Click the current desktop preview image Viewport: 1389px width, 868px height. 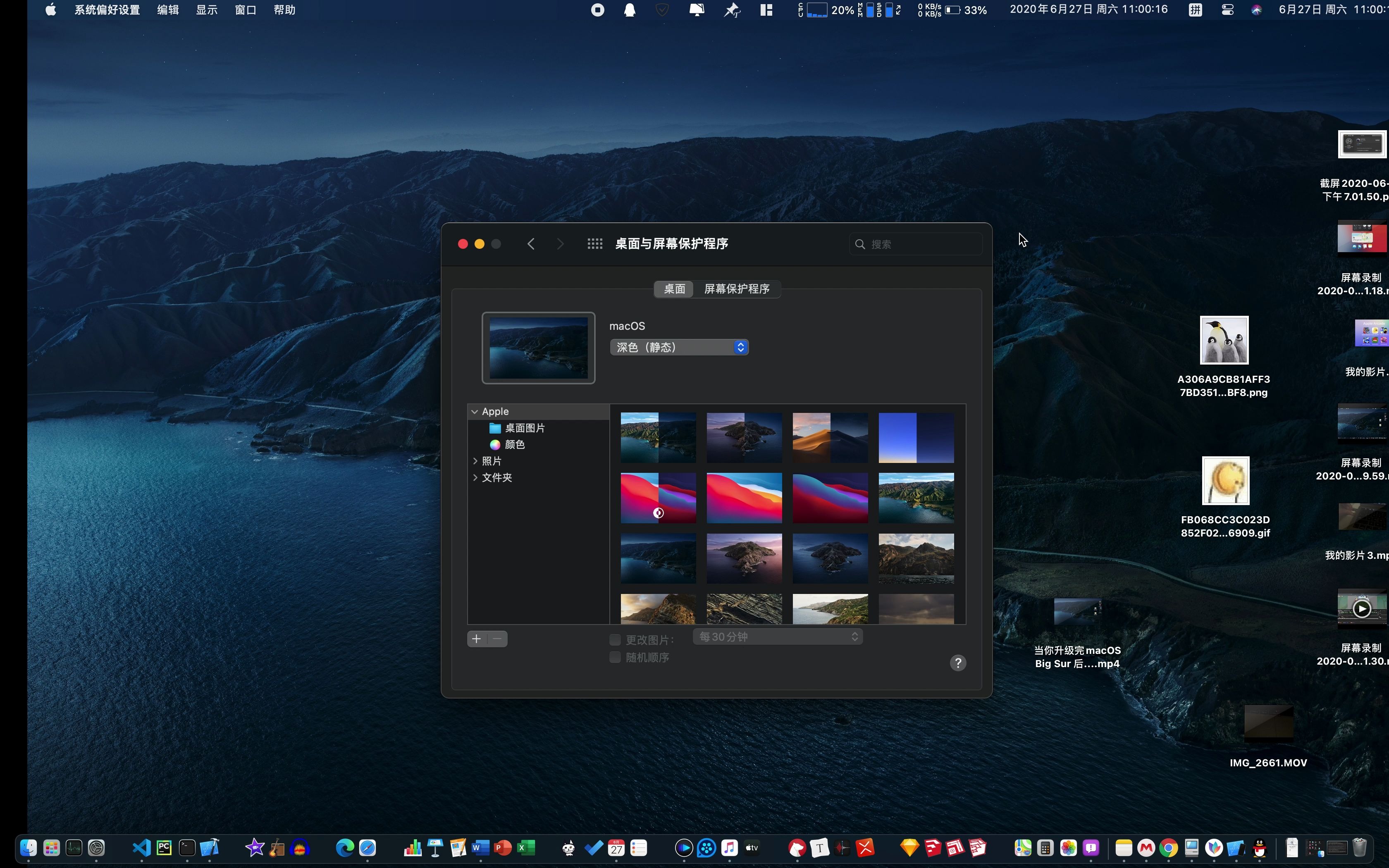click(538, 348)
